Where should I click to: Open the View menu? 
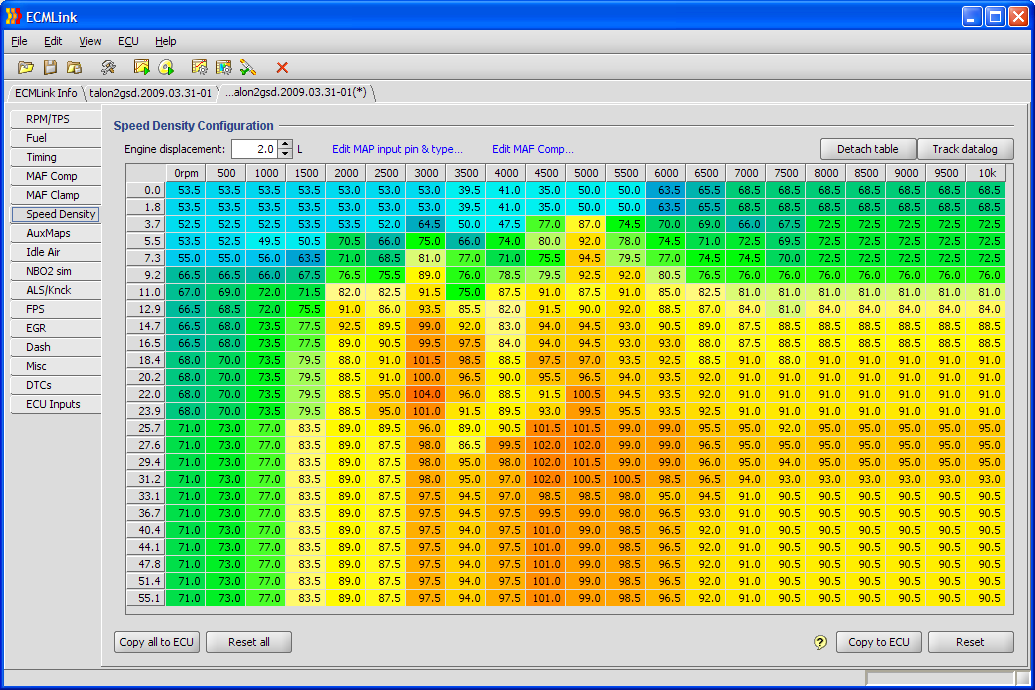point(90,41)
